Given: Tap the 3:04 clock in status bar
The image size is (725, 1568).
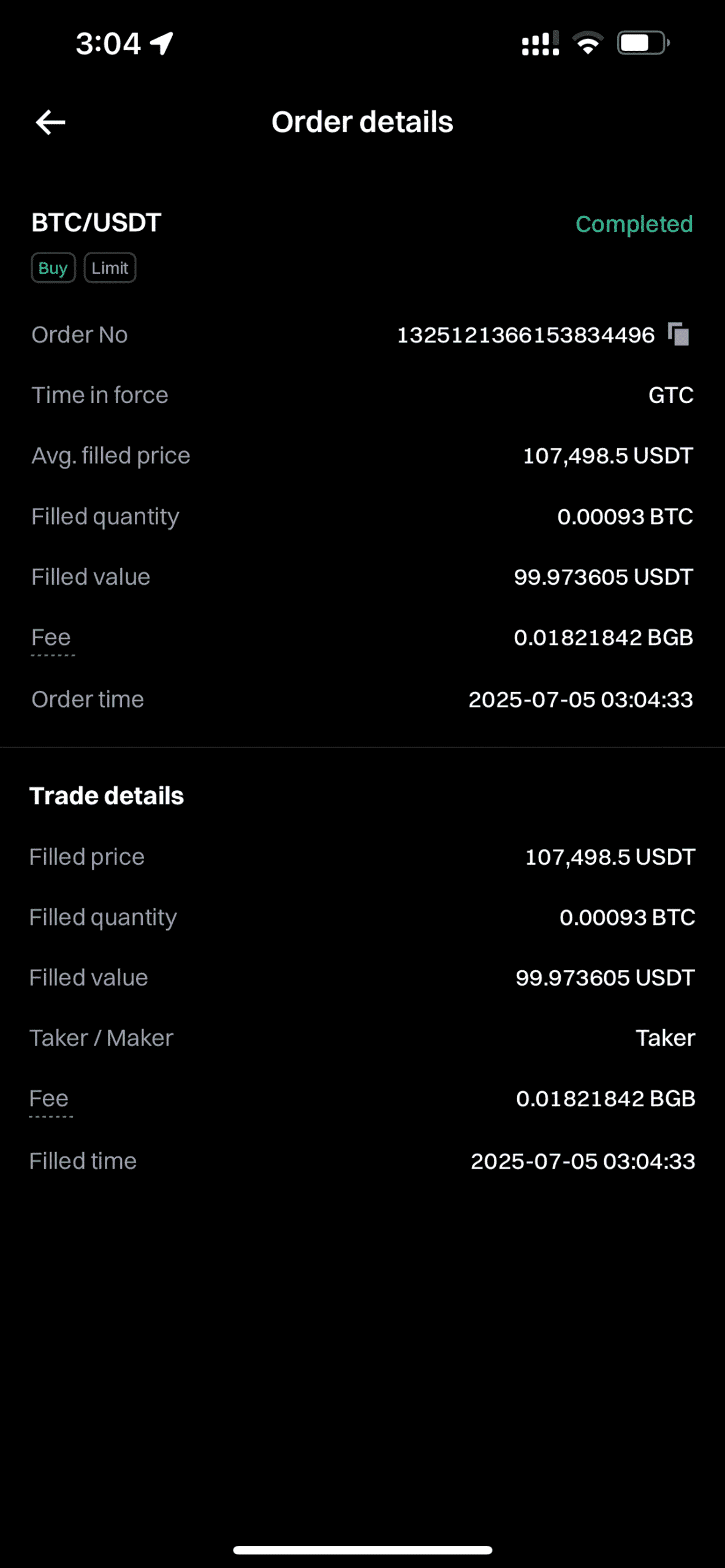Looking at the screenshot, I should [x=108, y=43].
